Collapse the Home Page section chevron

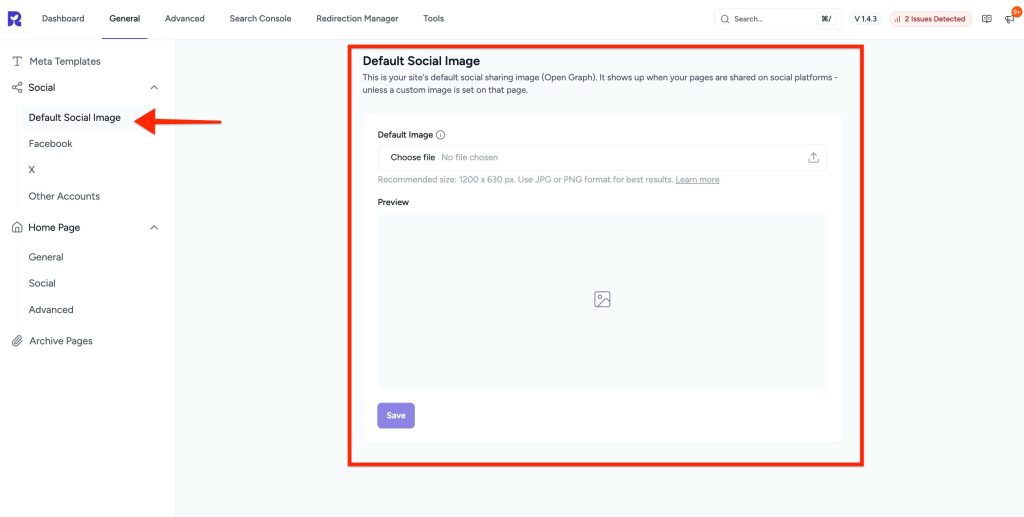(x=154, y=227)
